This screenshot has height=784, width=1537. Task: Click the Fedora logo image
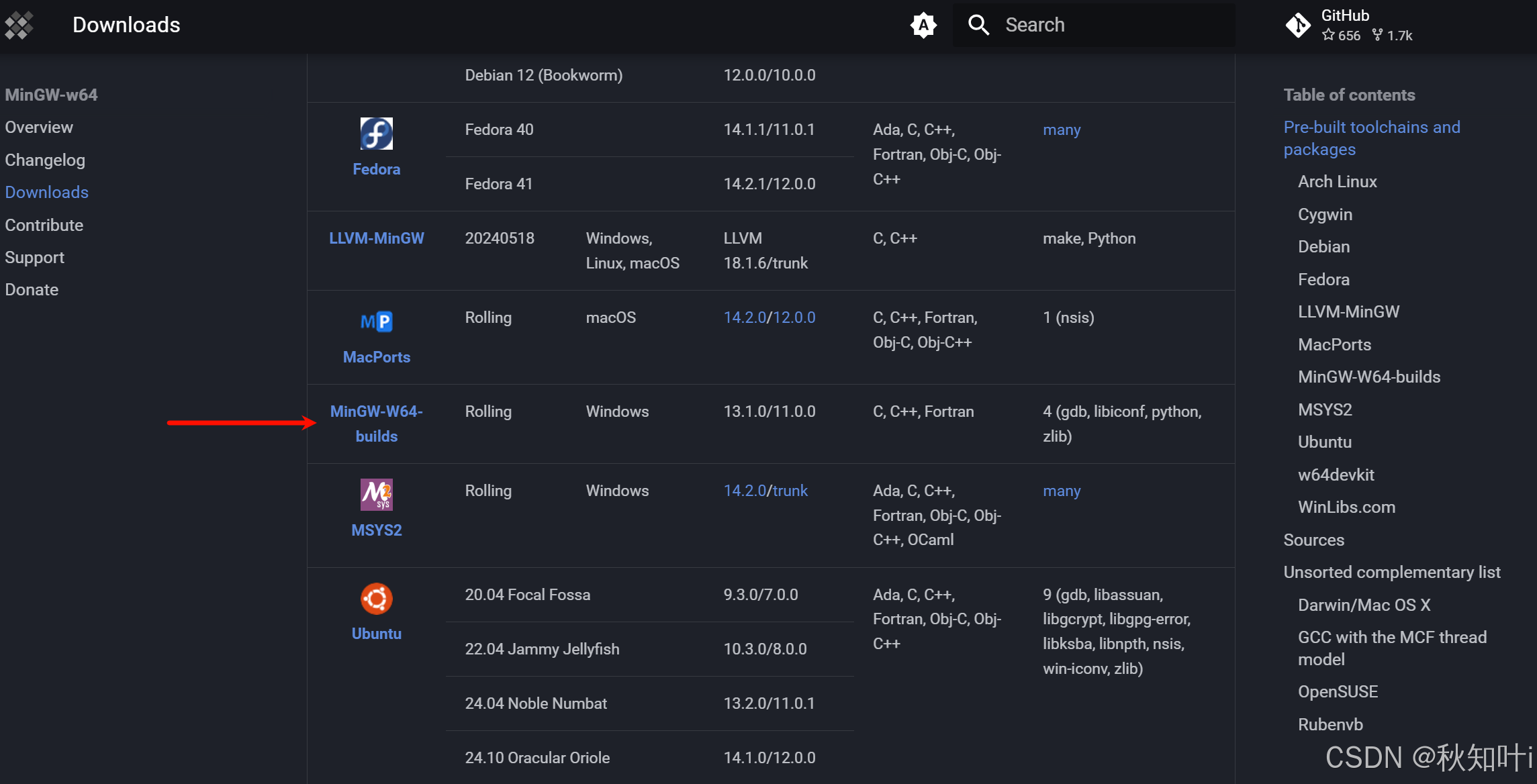tap(376, 134)
